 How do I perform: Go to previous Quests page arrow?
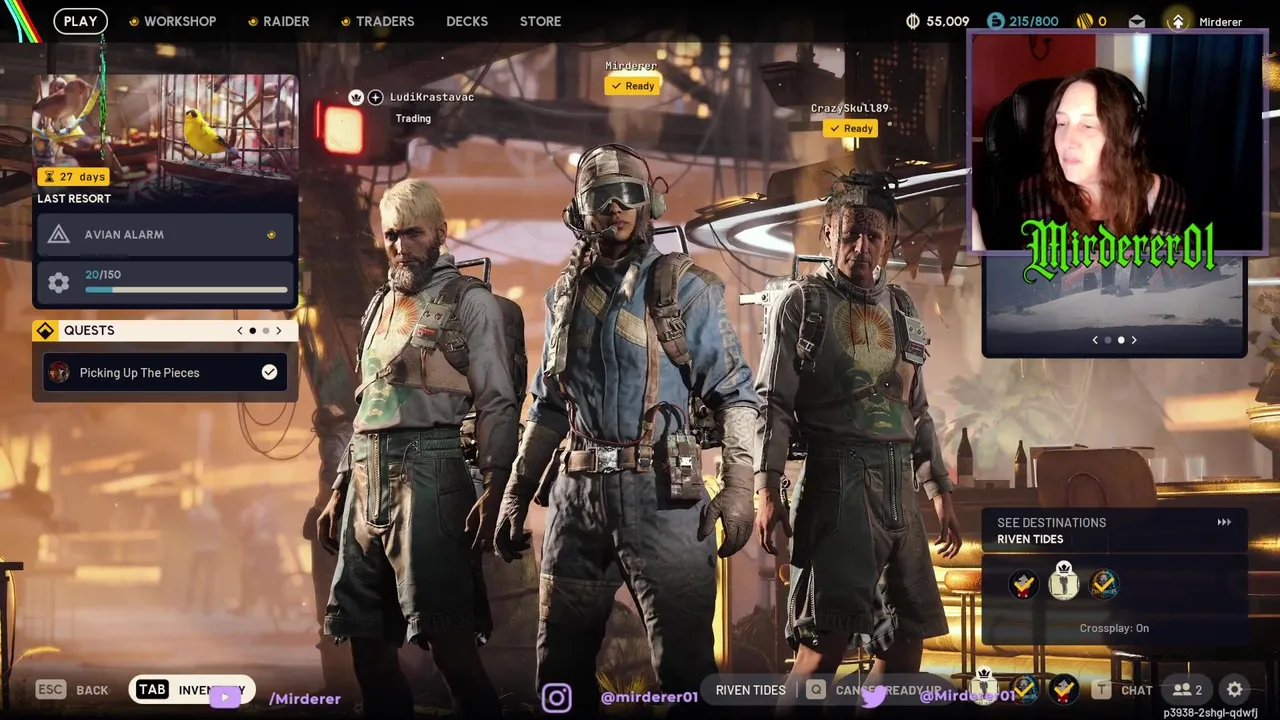click(239, 331)
